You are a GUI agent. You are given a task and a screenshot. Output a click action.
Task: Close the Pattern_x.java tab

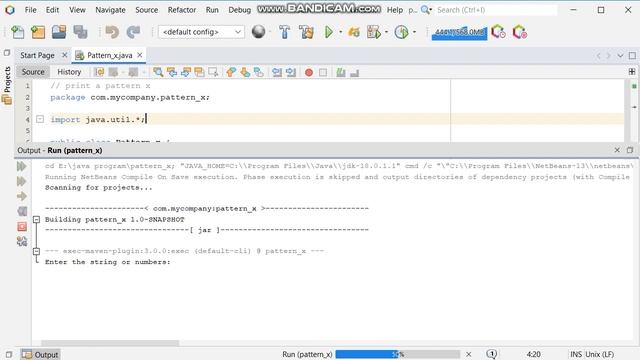point(140,55)
